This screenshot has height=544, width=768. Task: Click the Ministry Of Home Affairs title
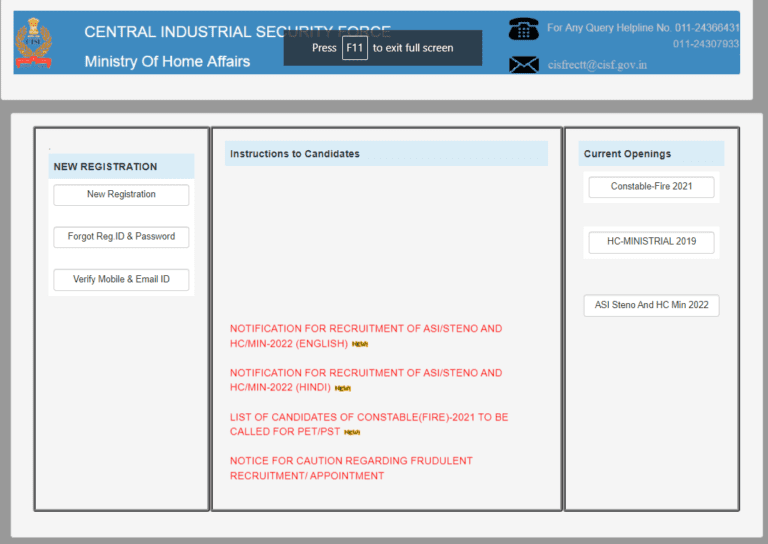(167, 61)
